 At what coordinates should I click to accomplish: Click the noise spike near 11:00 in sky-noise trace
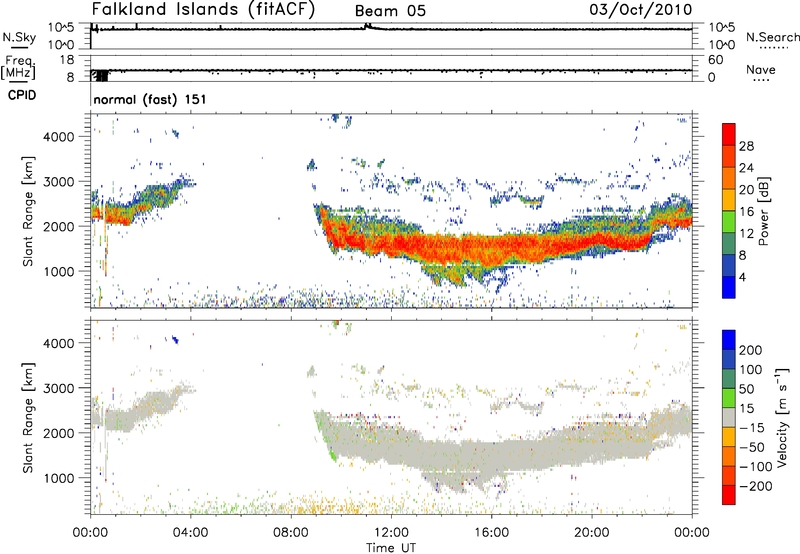(x=368, y=26)
